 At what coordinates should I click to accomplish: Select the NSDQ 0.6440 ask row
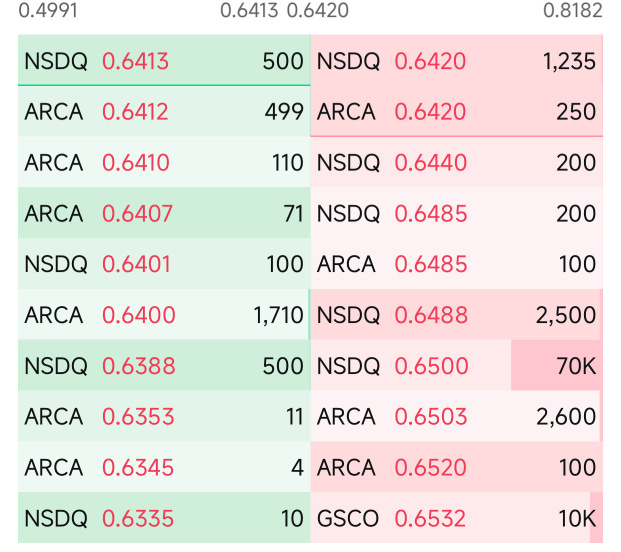(457, 162)
